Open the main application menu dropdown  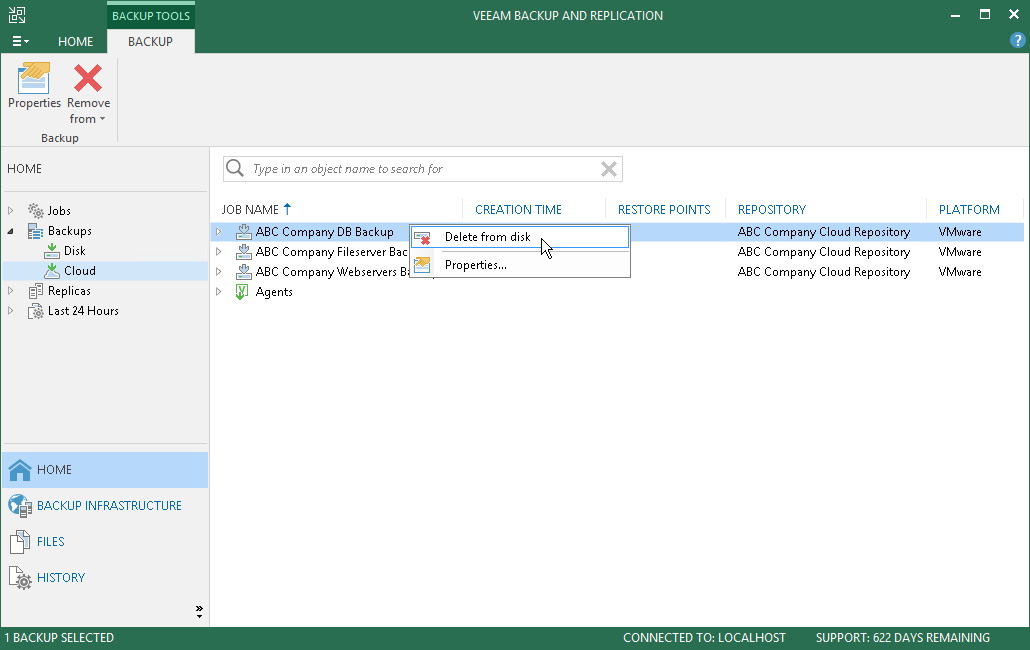tap(20, 41)
